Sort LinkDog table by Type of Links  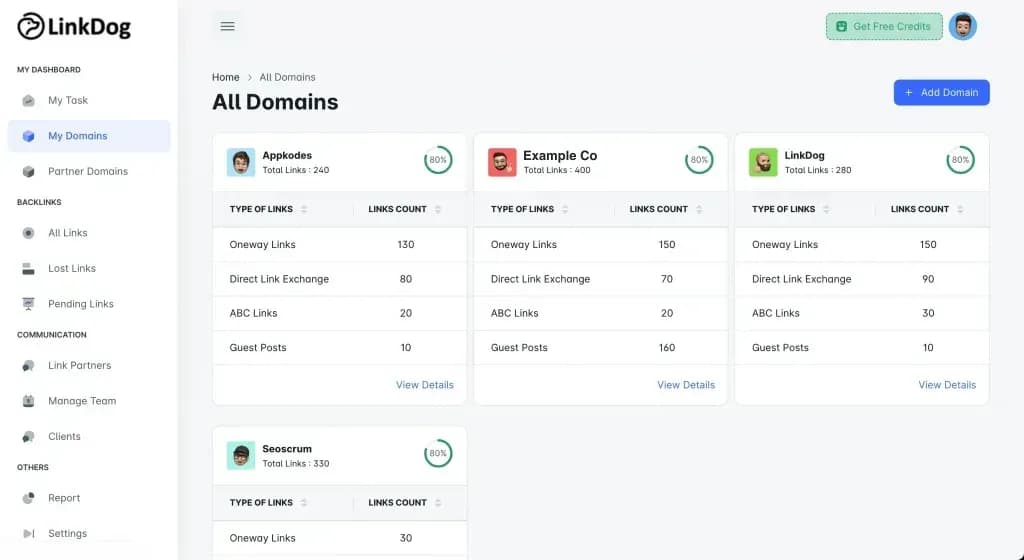[x=826, y=210]
